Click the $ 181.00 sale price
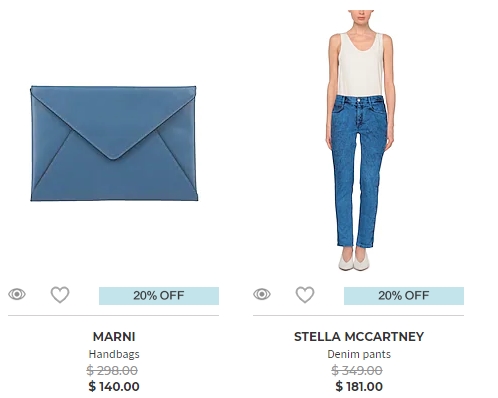498x398 pixels. coord(359,387)
